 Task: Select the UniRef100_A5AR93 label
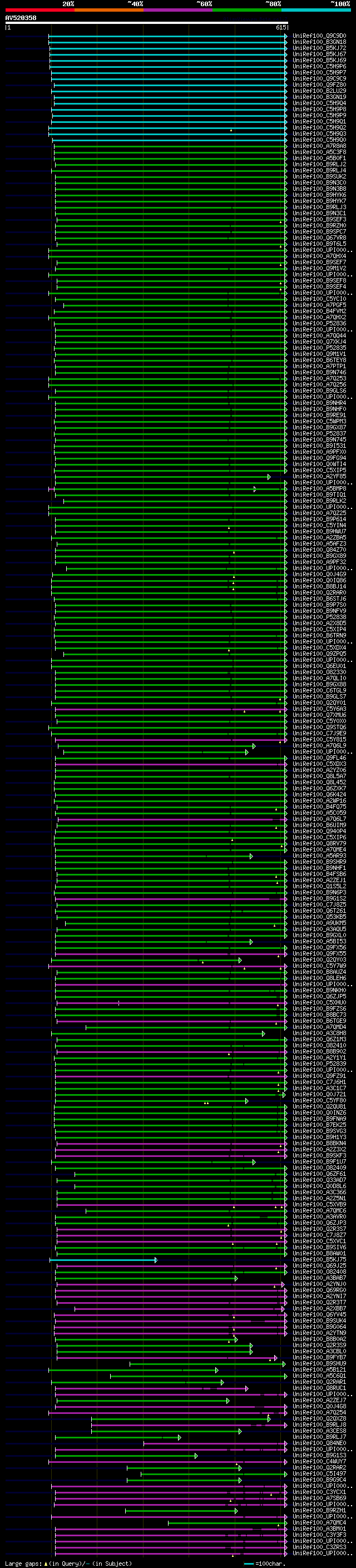tap(319, 856)
